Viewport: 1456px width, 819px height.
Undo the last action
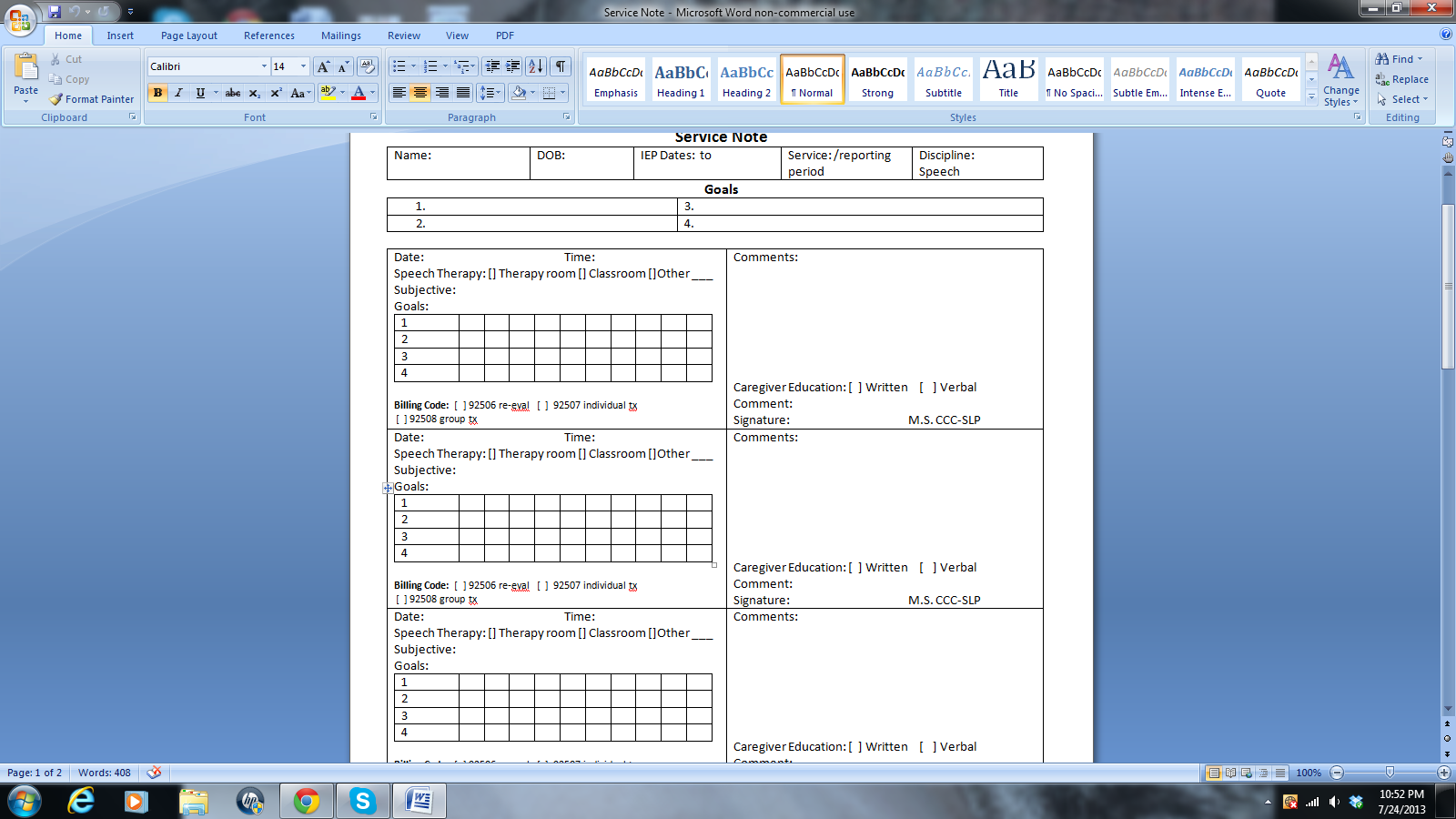75,12
